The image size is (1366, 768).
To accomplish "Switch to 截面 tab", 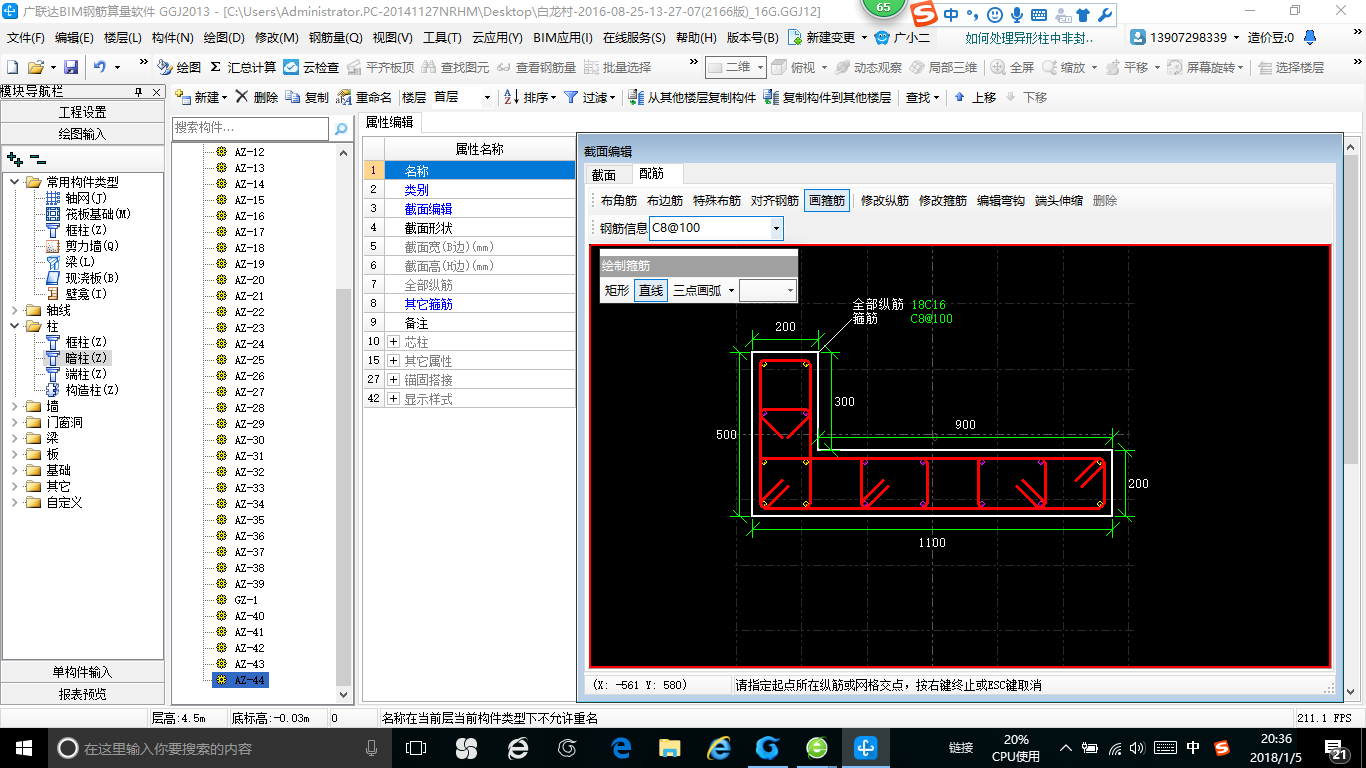I will (604, 174).
